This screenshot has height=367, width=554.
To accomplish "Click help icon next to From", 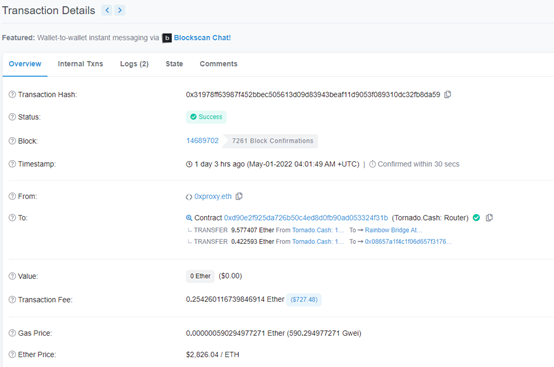I will click(12, 196).
